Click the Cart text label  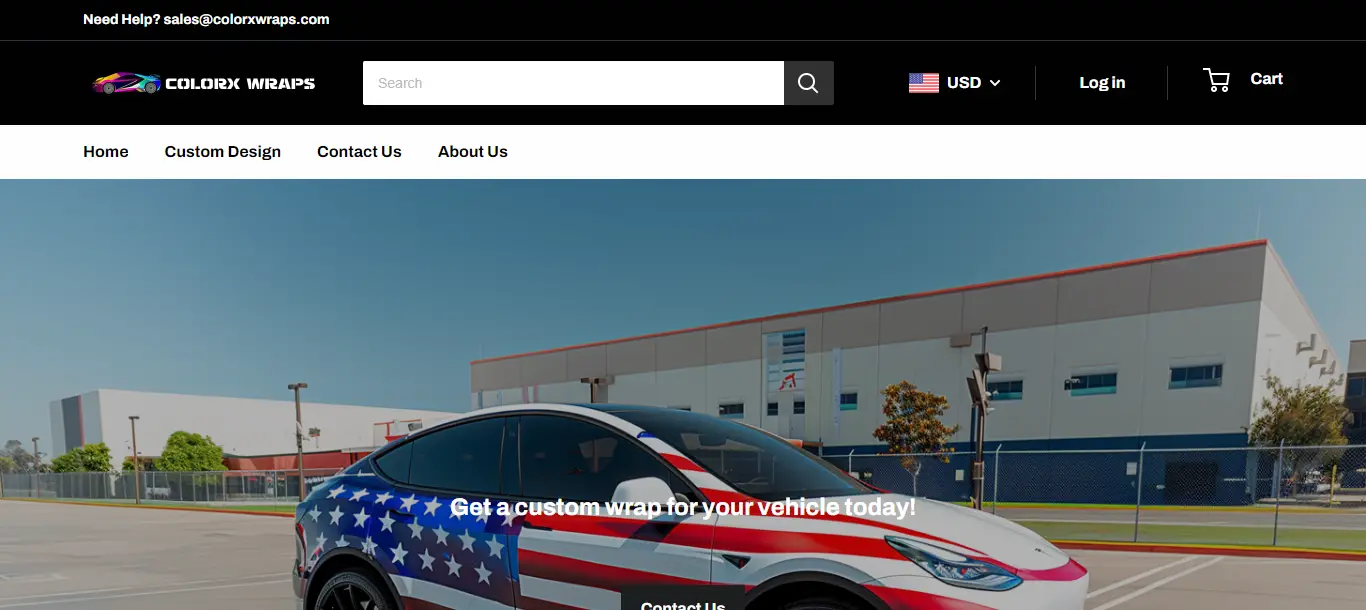[x=1266, y=79]
